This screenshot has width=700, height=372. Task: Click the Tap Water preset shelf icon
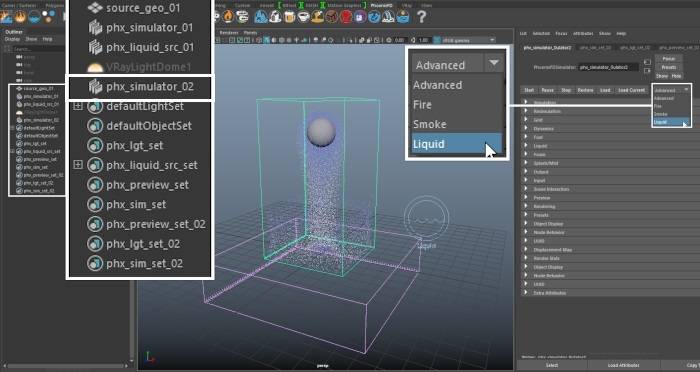click(x=261, y=17)
